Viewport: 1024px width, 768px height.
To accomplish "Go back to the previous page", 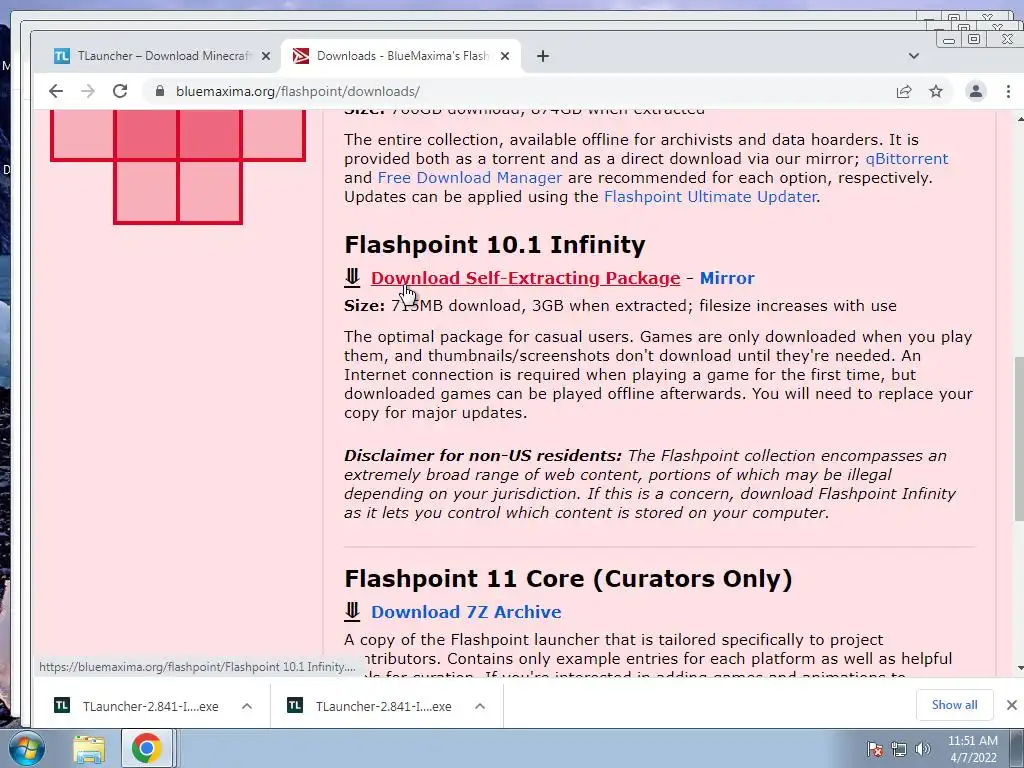I will (56, 91).
